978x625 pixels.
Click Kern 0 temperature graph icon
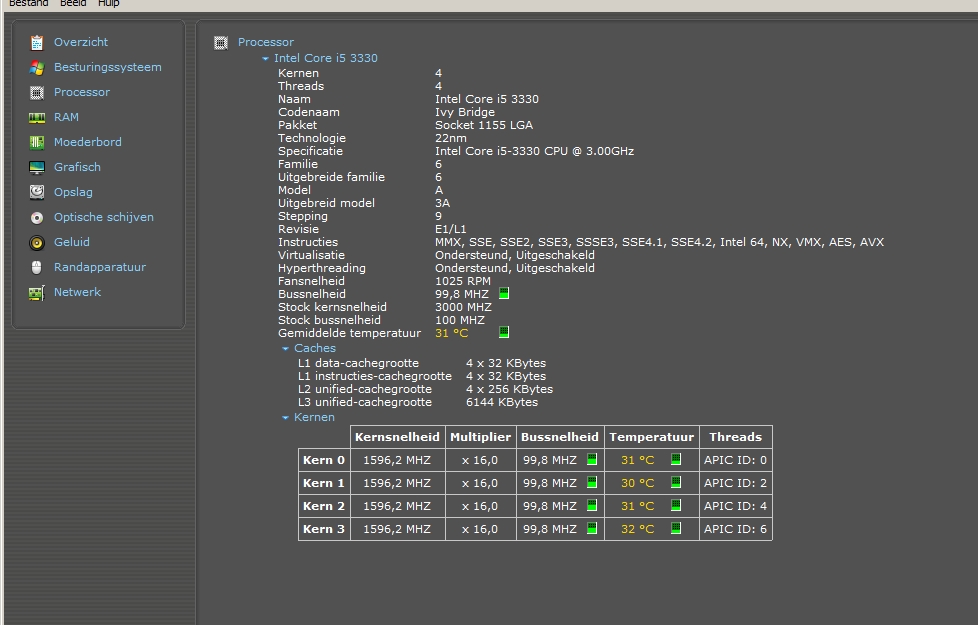point(675,459)
